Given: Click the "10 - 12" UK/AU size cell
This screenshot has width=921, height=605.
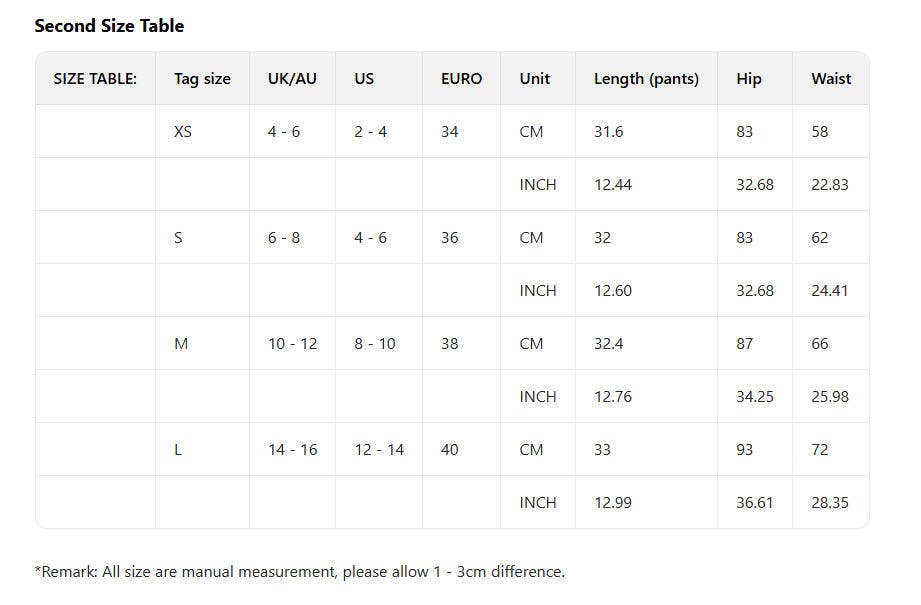Looking at the screenshot, I should [293, 344].
